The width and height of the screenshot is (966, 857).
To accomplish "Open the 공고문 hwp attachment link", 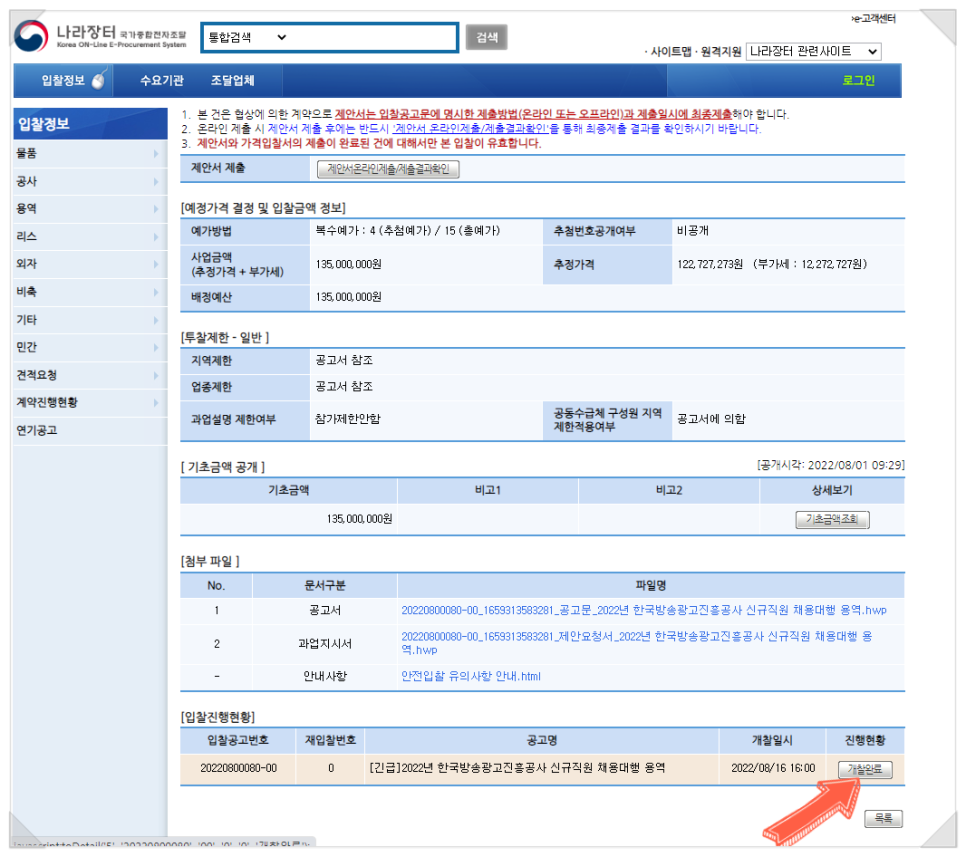I will coord(644,610).
